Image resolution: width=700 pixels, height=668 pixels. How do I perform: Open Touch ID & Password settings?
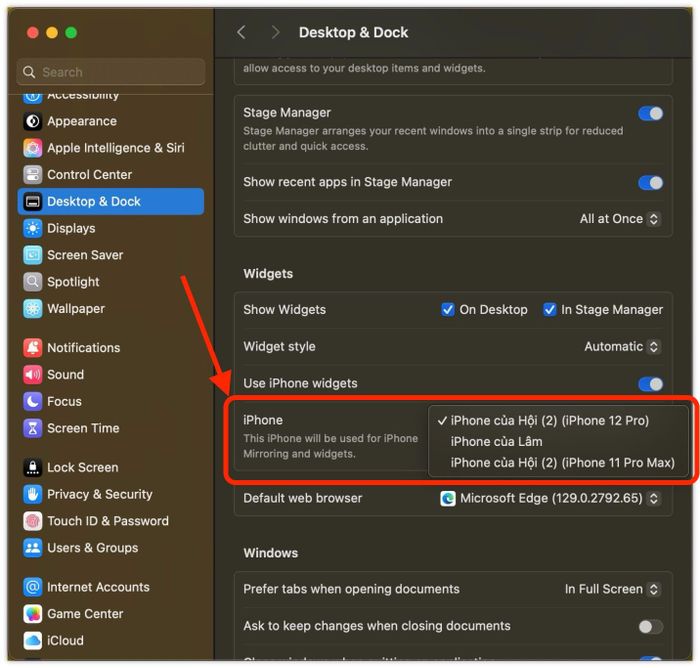click(107, 521)
